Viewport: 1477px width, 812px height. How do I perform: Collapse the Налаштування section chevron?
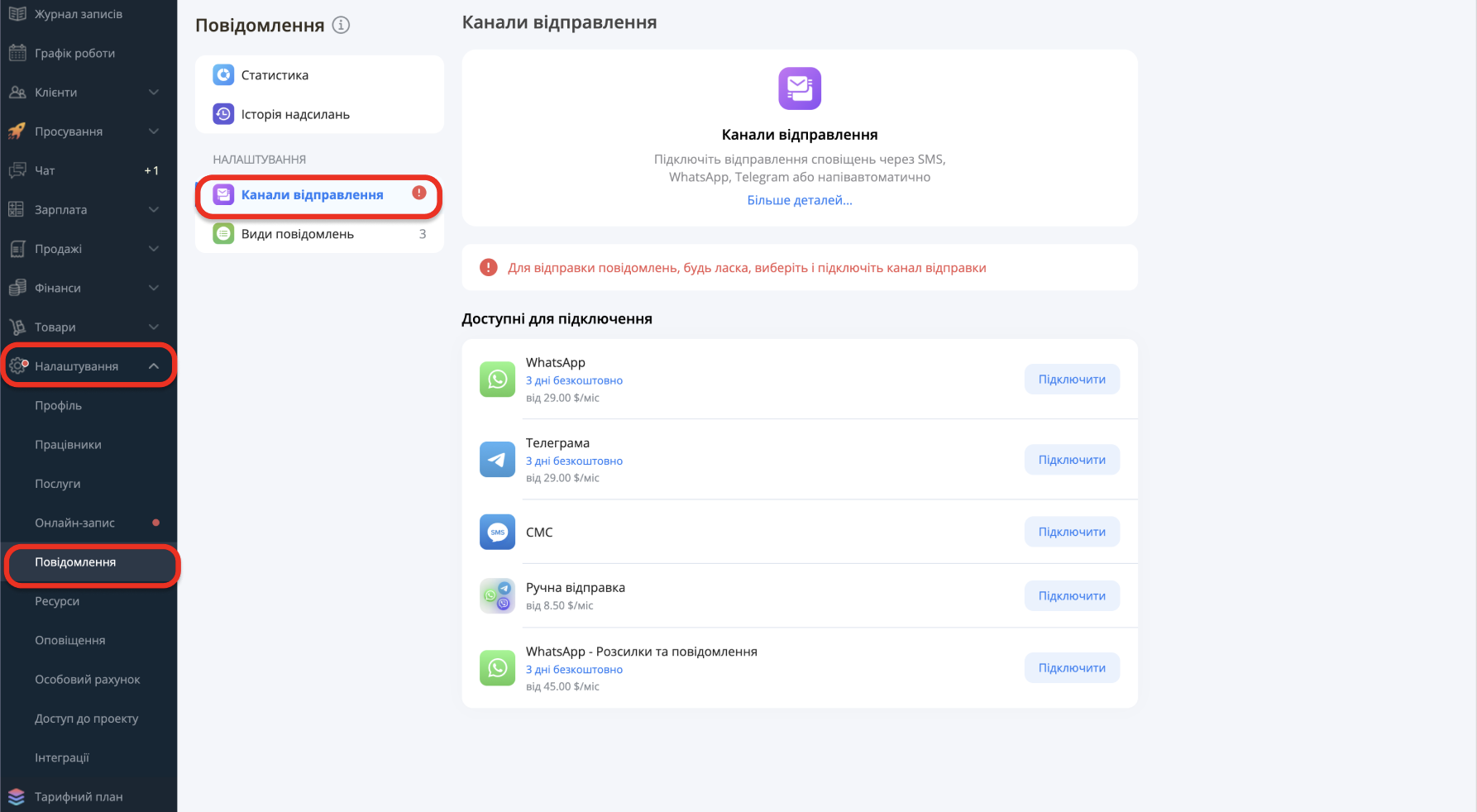153,366
